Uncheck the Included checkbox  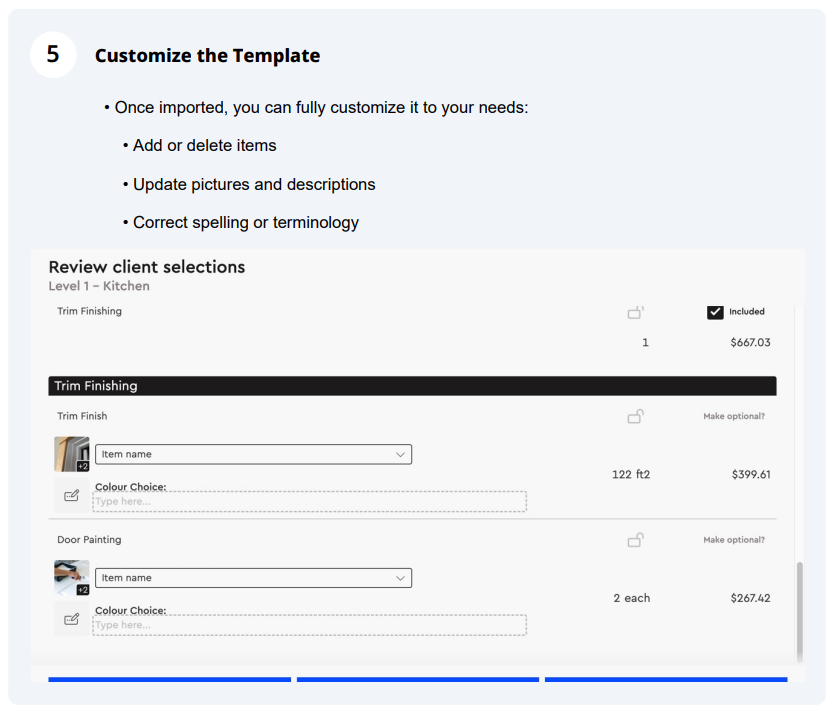coord(715,312)
